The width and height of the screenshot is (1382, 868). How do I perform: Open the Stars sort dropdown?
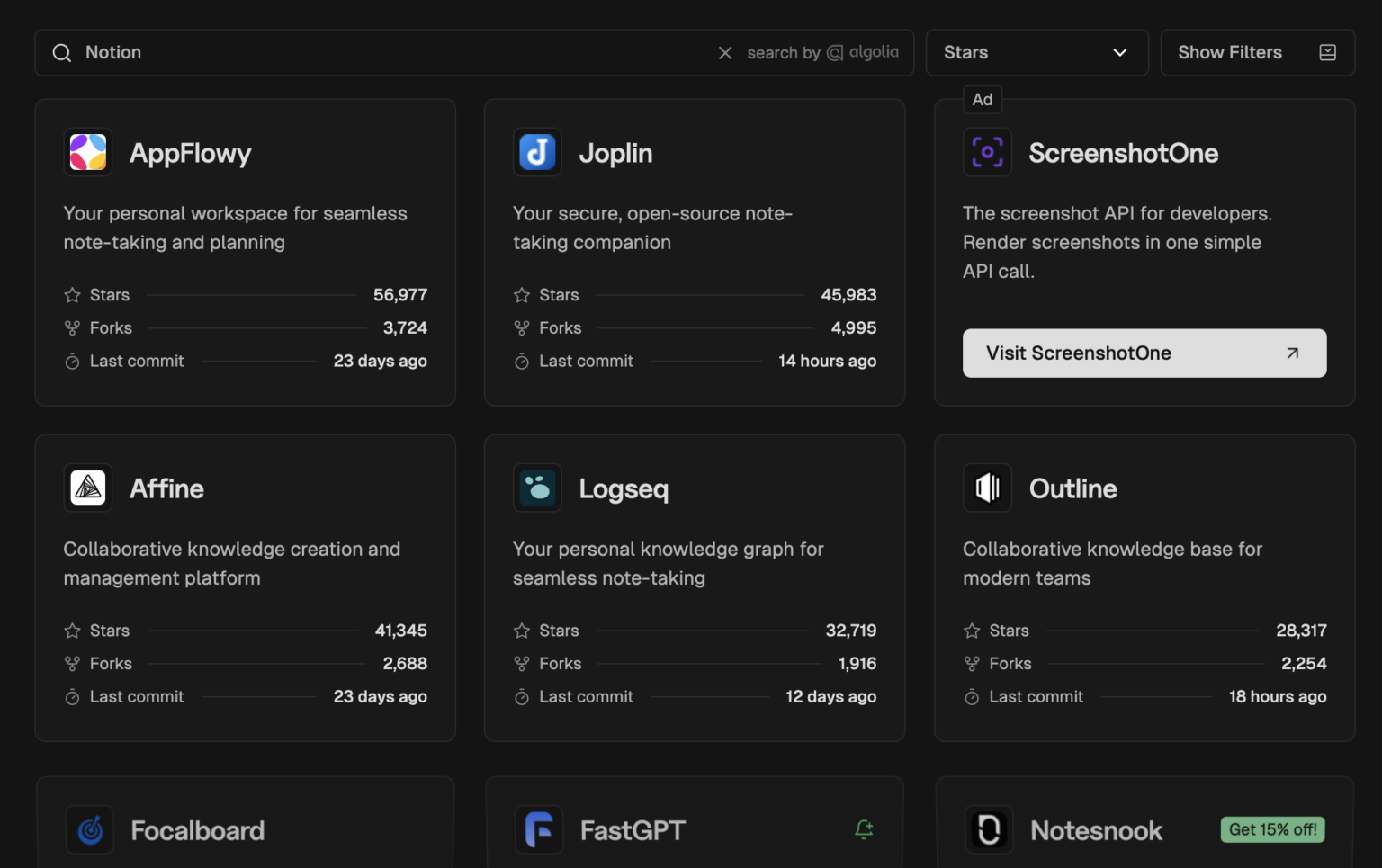(x=1036, y=52)
